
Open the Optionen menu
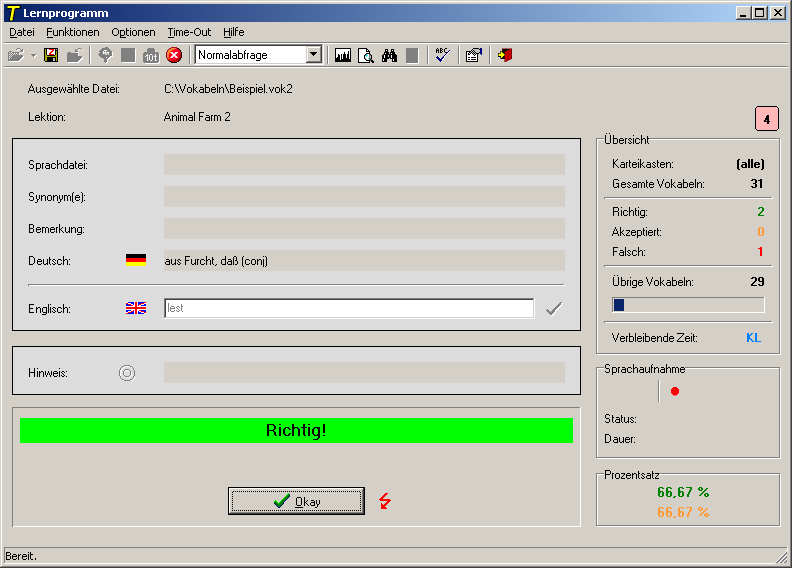133,32
